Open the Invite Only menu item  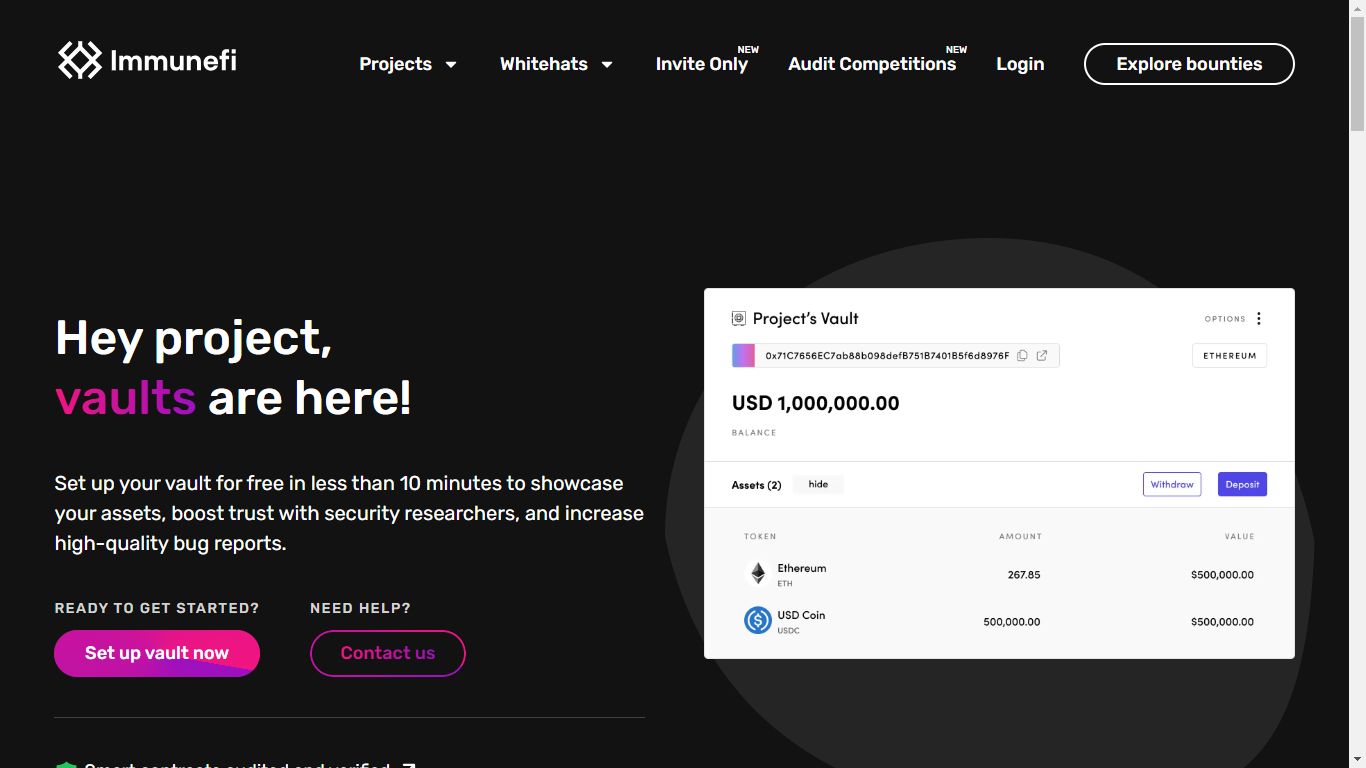coord(701,64)
